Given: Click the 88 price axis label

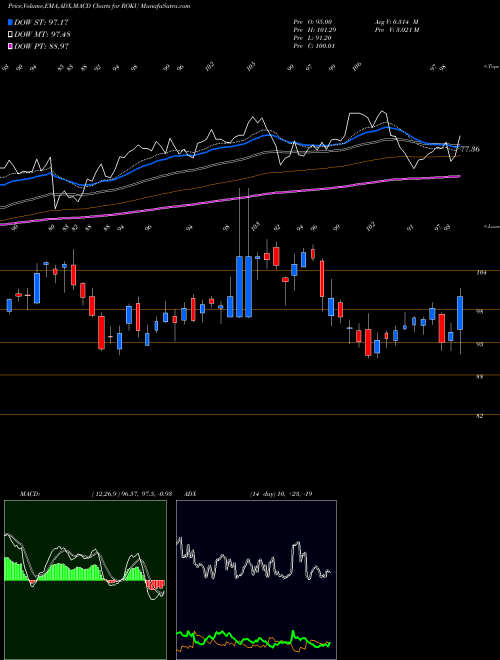Looking at the screenshot, I should pyautogui.click(x=480, y=377).
